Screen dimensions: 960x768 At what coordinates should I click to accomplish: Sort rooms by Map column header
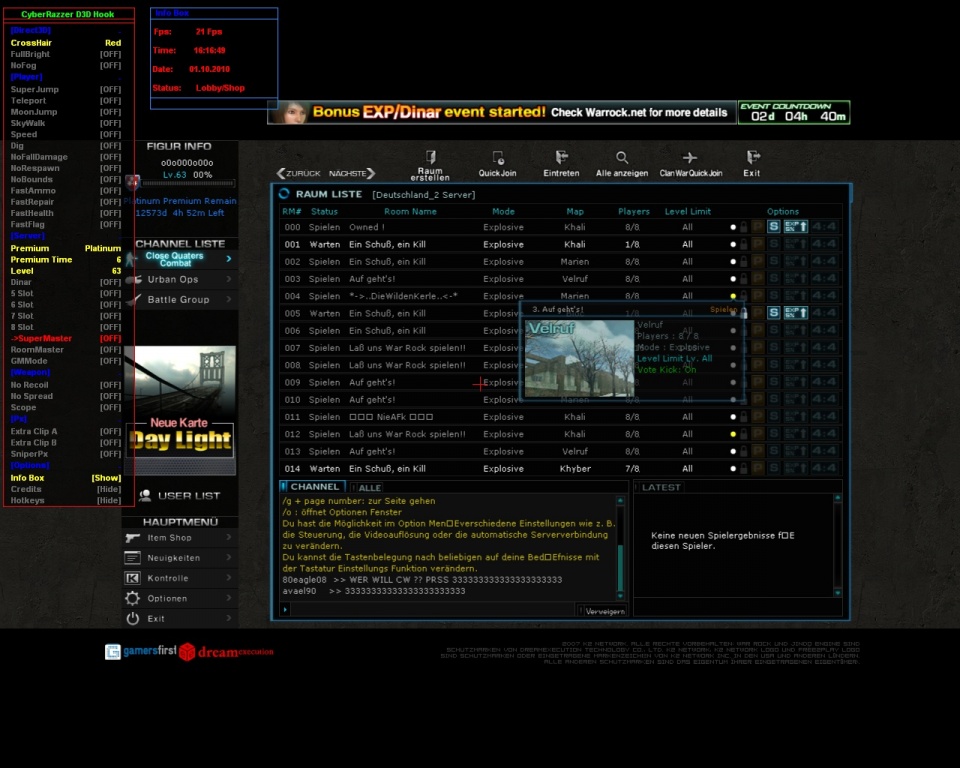(x=575, y=211)
